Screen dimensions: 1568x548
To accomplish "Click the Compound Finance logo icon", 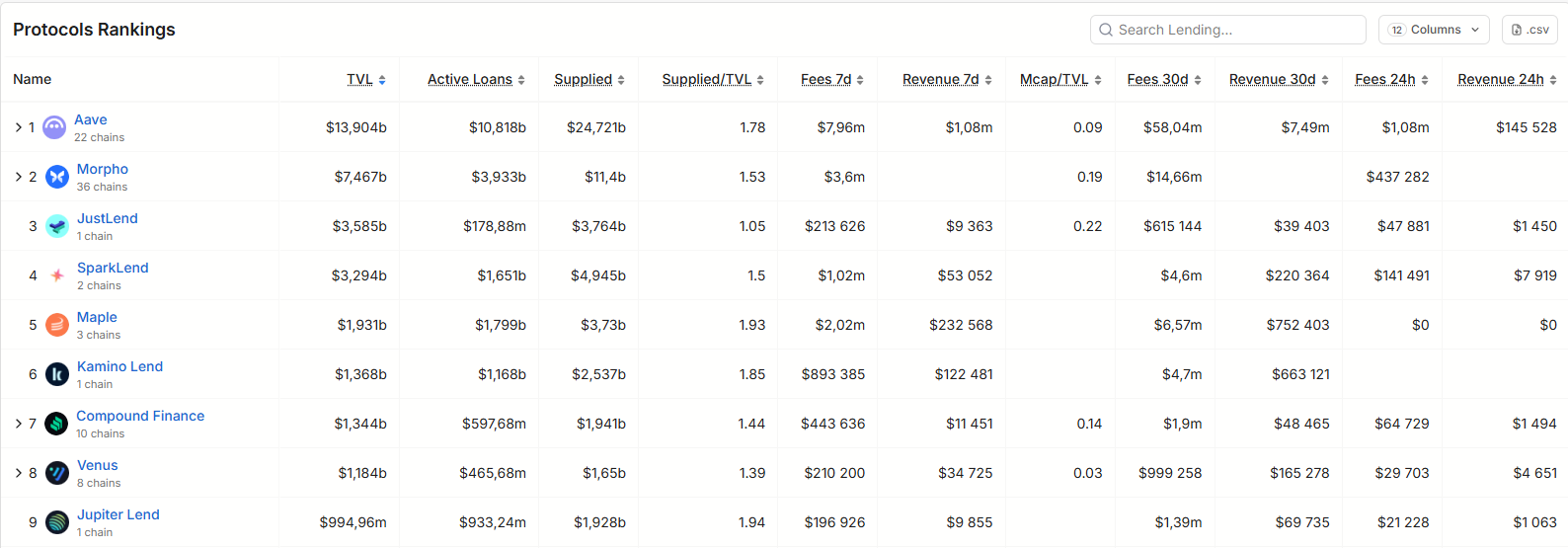I will (56, 424).
